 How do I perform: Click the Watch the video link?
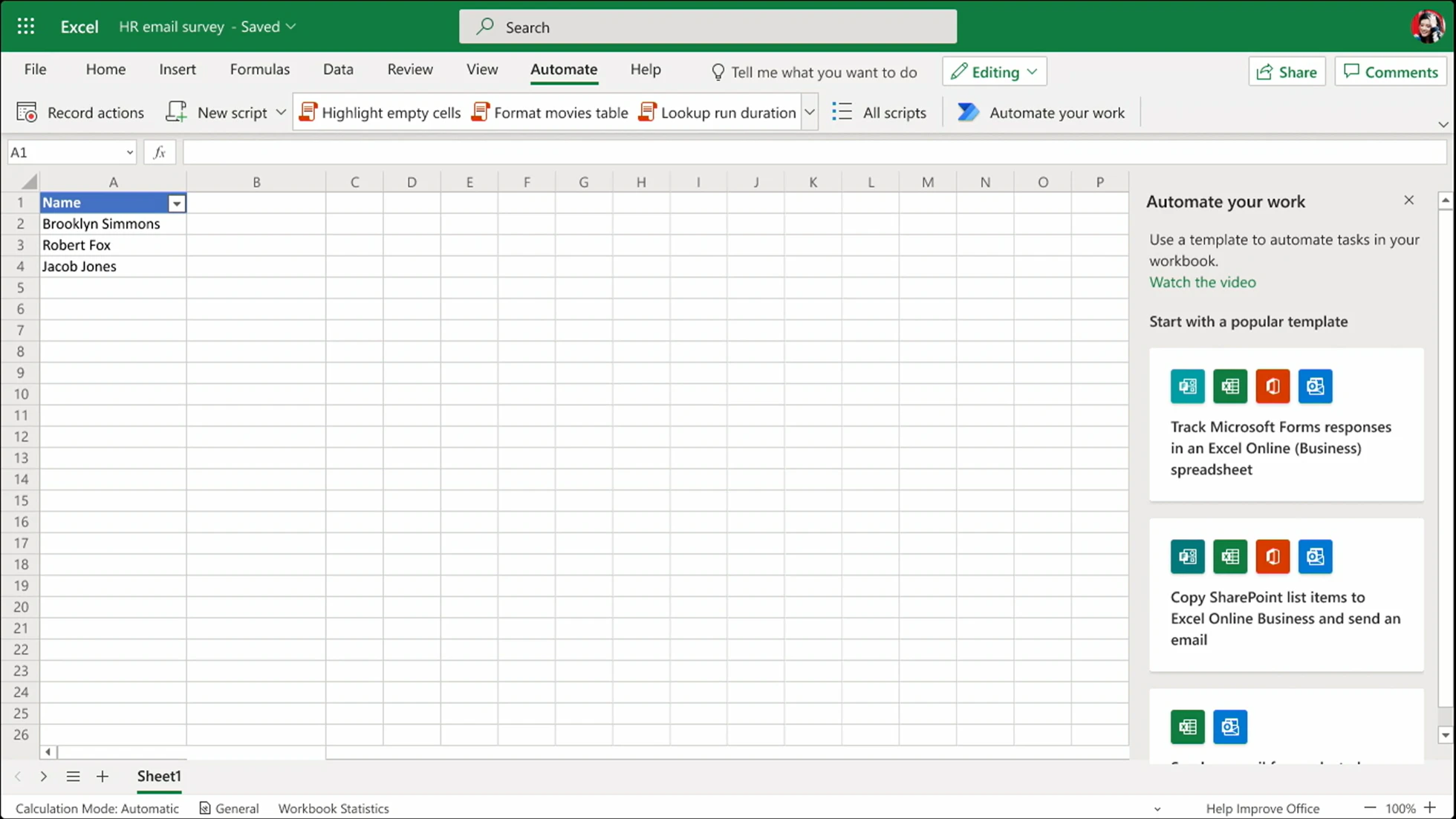[1202, 282]
